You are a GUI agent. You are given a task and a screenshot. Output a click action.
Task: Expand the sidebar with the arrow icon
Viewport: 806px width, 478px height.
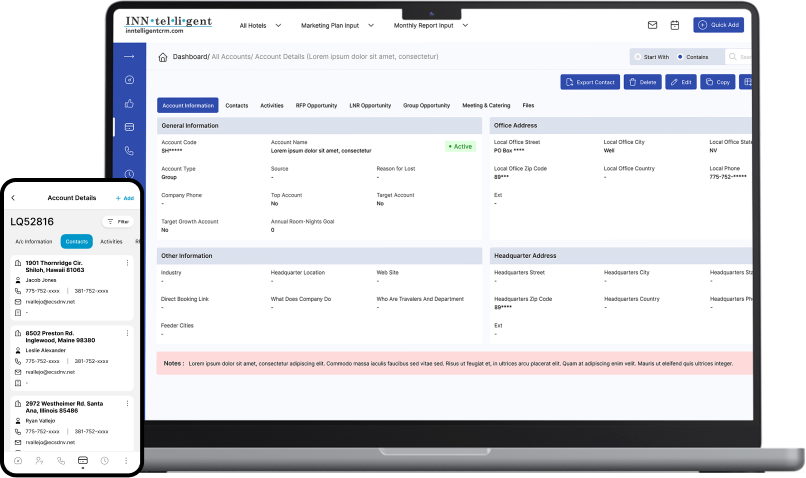pos(129,56)
